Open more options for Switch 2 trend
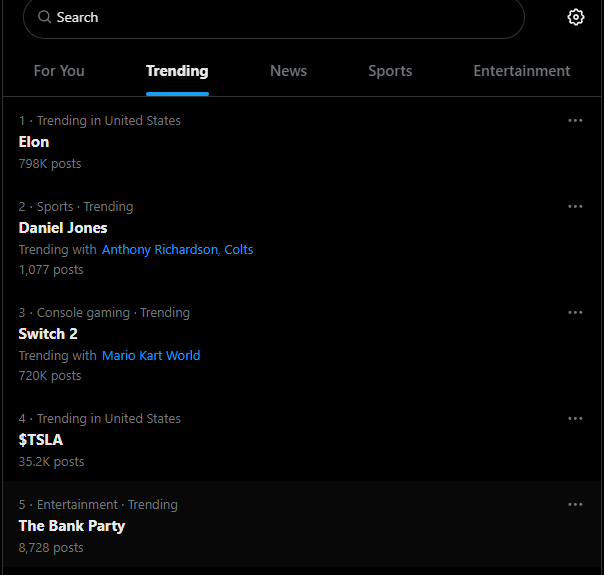Screen dimensions: 604x575 tap(575, 312)
